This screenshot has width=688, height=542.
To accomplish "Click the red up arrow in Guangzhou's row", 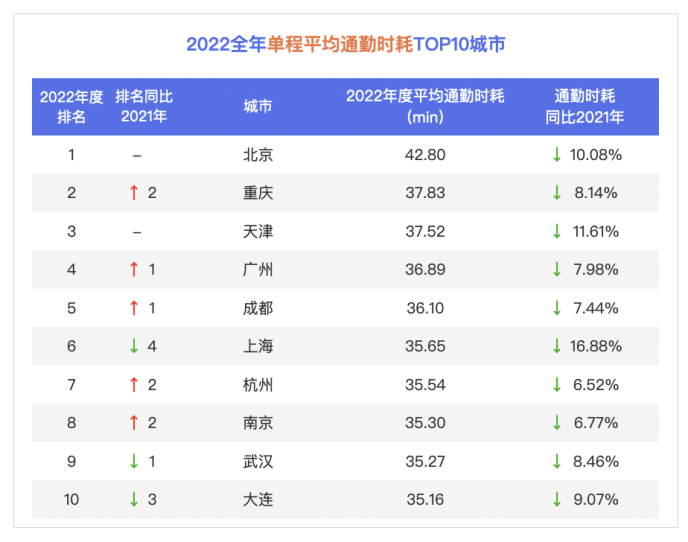I will 133,269.
